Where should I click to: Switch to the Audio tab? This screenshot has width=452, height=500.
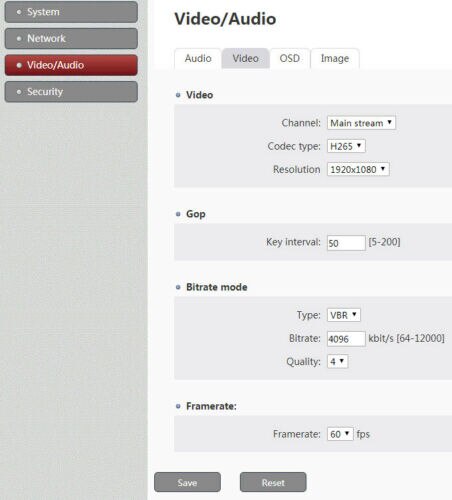click(x=198, y=58)
